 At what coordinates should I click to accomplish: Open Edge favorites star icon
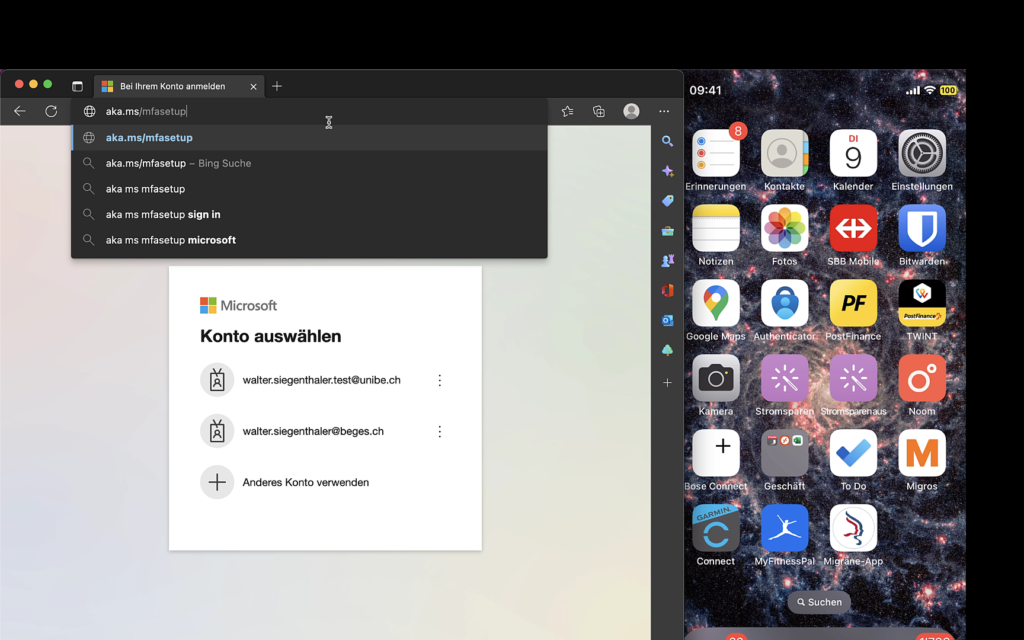[x=567, y=112]
